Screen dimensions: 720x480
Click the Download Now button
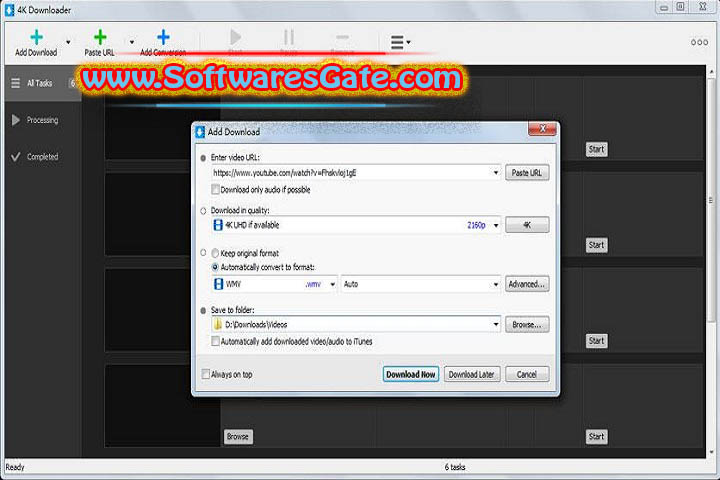pos(411,374)
